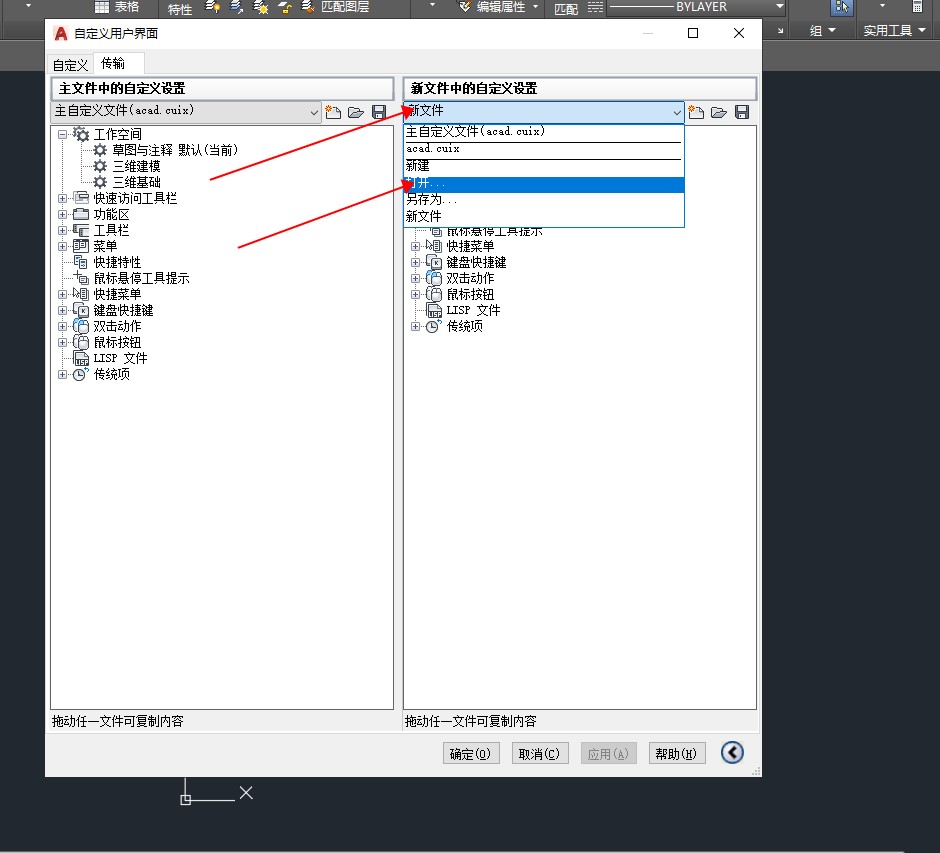
Task: Expand the 功能区 node in left tree
Action: coord(63,214)
